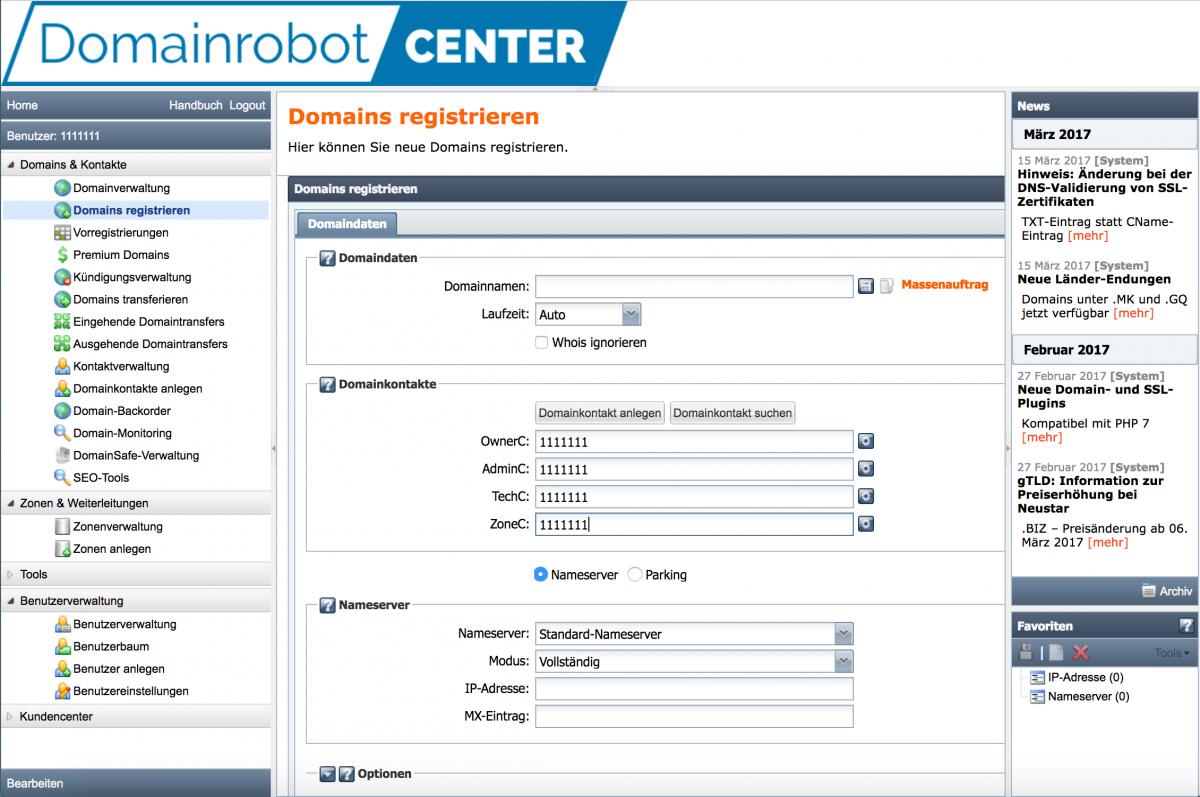Click the Domainkontakt suchen button
Image resolution: width=1200 pixels, height=797 pixels.
point(733,413)
